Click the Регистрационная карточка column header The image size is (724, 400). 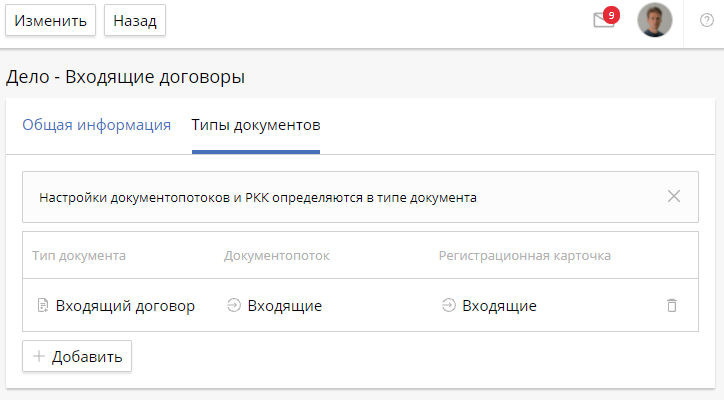(524, 255)
